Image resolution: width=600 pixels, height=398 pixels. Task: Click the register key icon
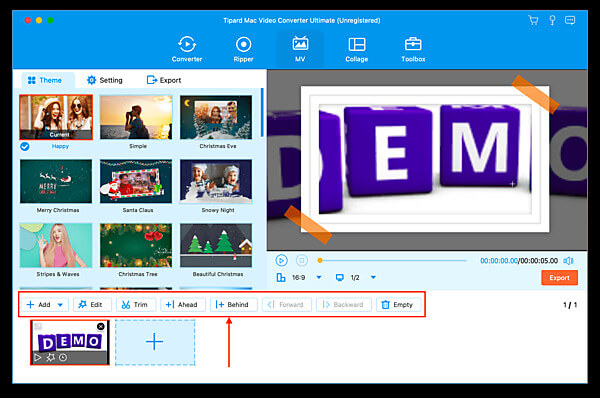[x=552, y=20]
